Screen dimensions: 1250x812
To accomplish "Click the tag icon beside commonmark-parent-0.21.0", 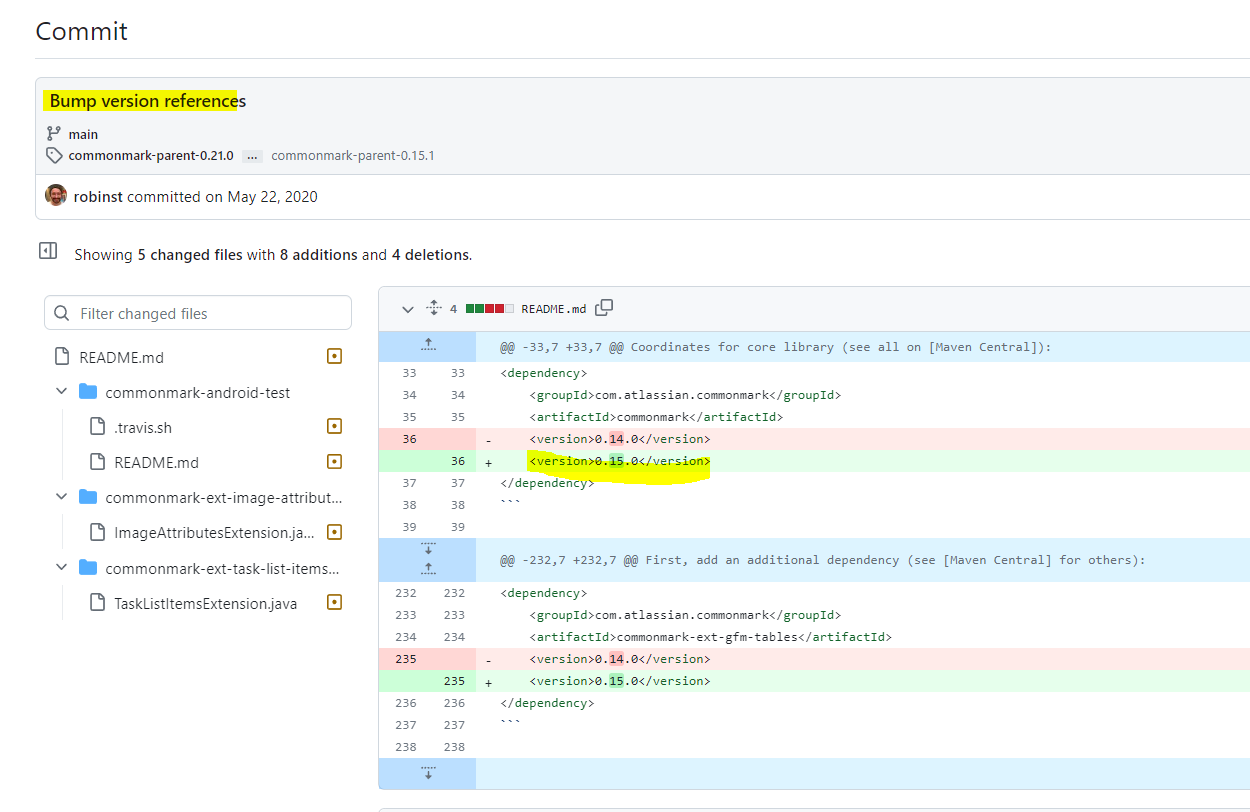I will pyautogui.click(x=54, y=156).
